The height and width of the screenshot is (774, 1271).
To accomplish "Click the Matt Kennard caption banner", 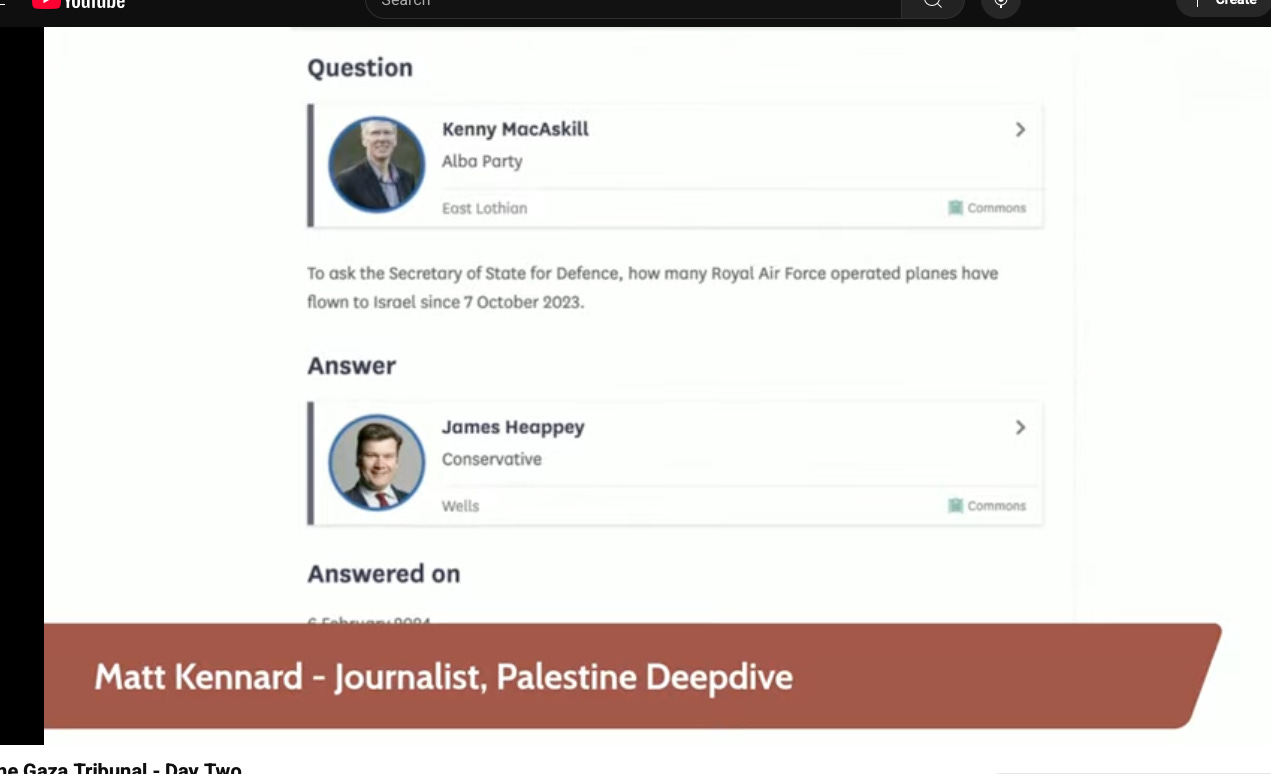I will coord(633,677).
